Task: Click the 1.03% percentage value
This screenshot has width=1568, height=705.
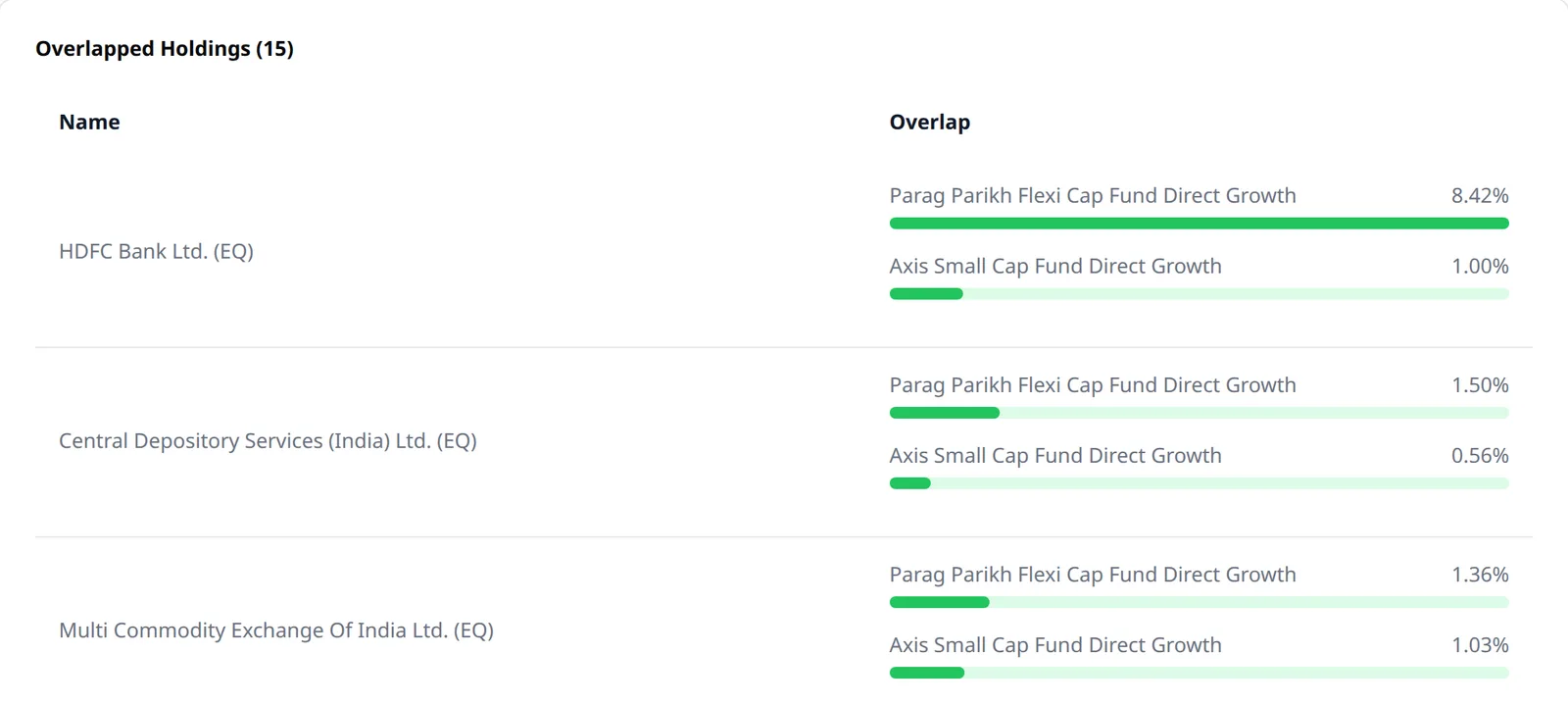Action: (x=1480, y=645)
